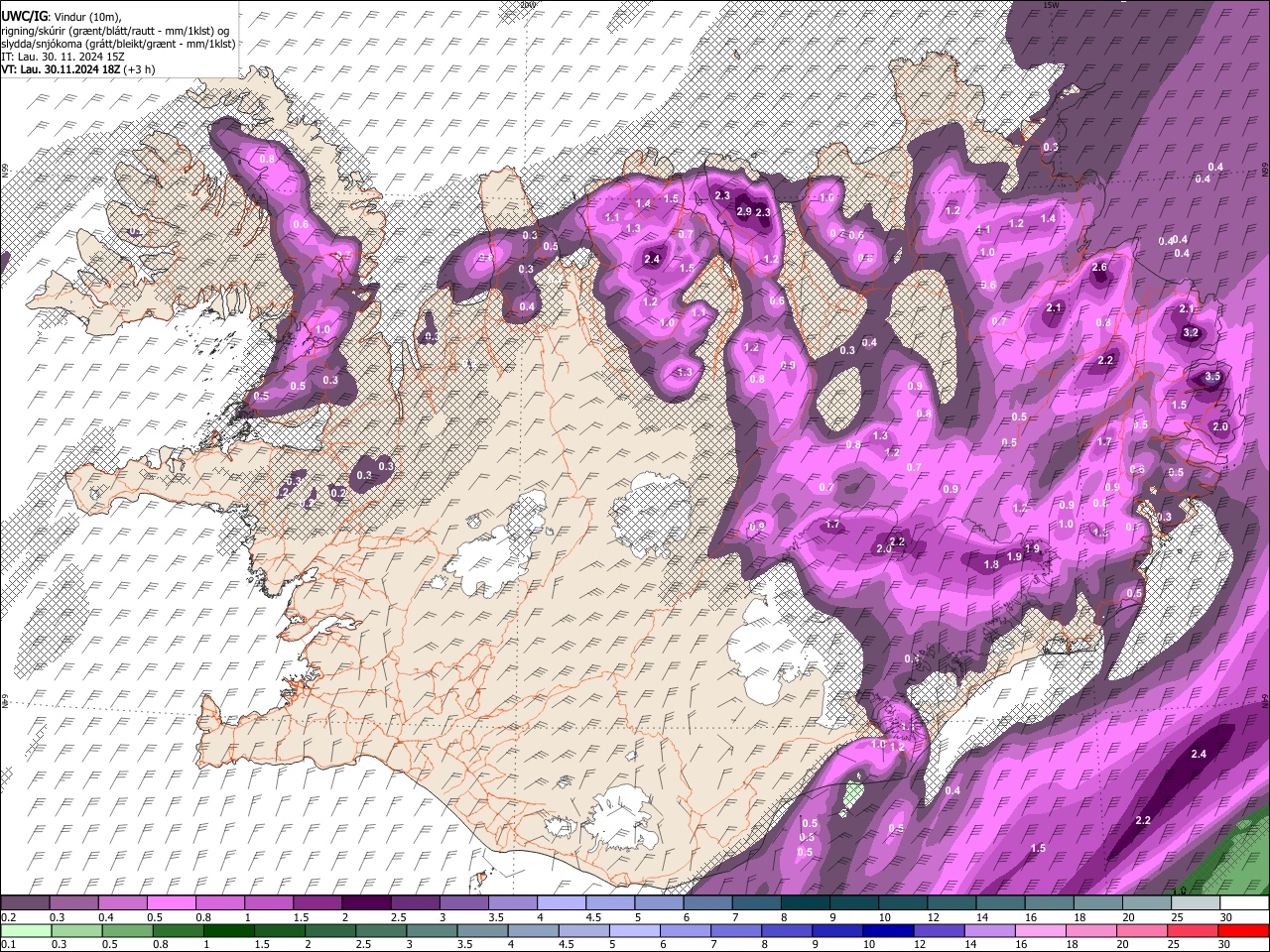Select the light pink 16–18 rain legend swatch
The image size is (1270, 952).
click(x=1040, y=930)
